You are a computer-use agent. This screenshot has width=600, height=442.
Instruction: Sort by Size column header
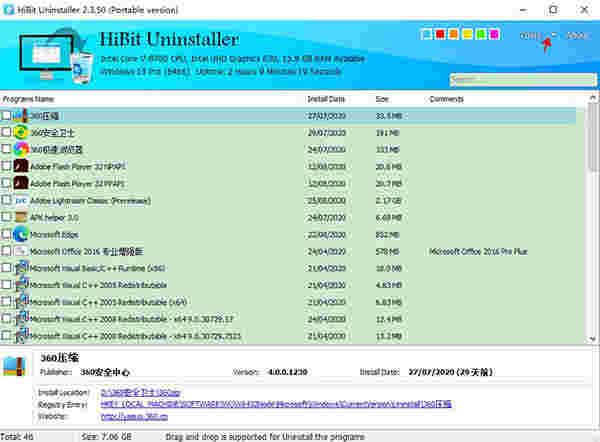pyautogui.click(x=382, y=99)
